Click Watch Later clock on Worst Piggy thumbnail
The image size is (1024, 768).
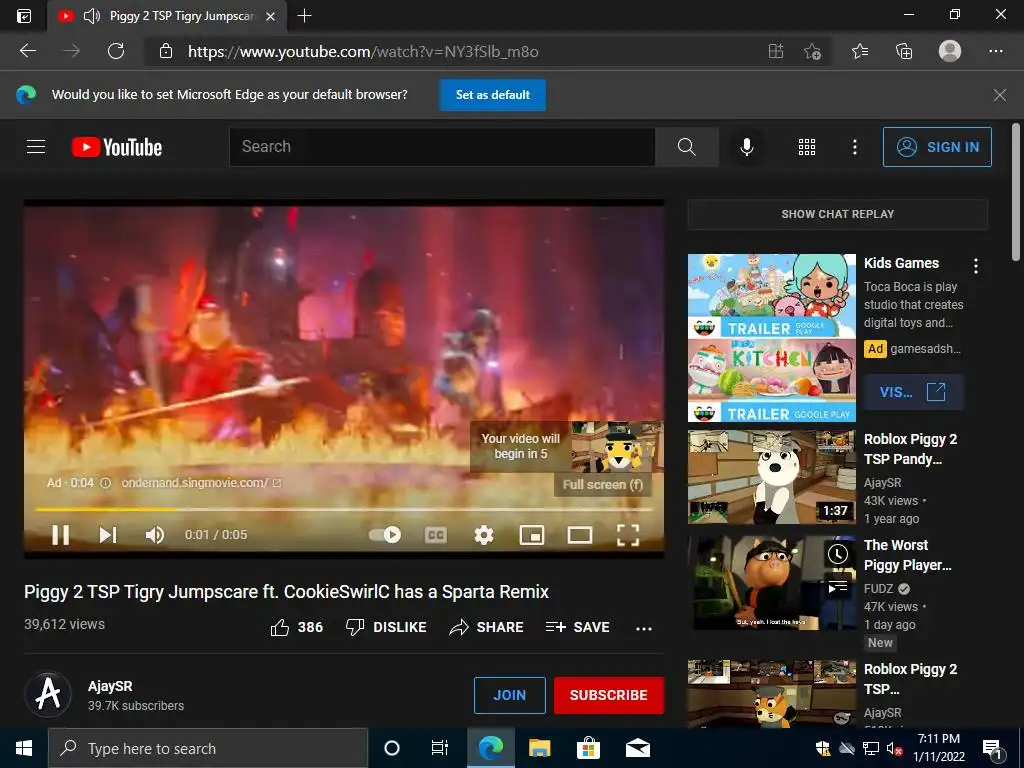click(x=838, y=554)
